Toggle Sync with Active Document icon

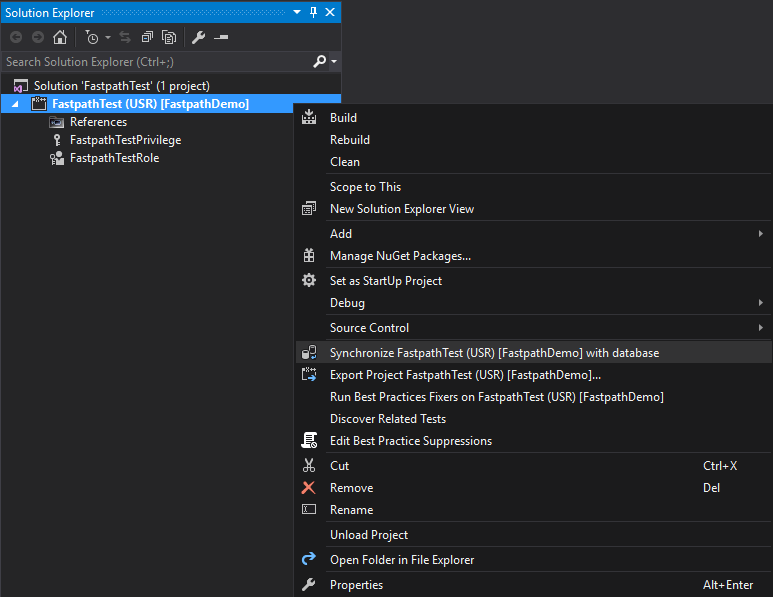coord(125,37)
